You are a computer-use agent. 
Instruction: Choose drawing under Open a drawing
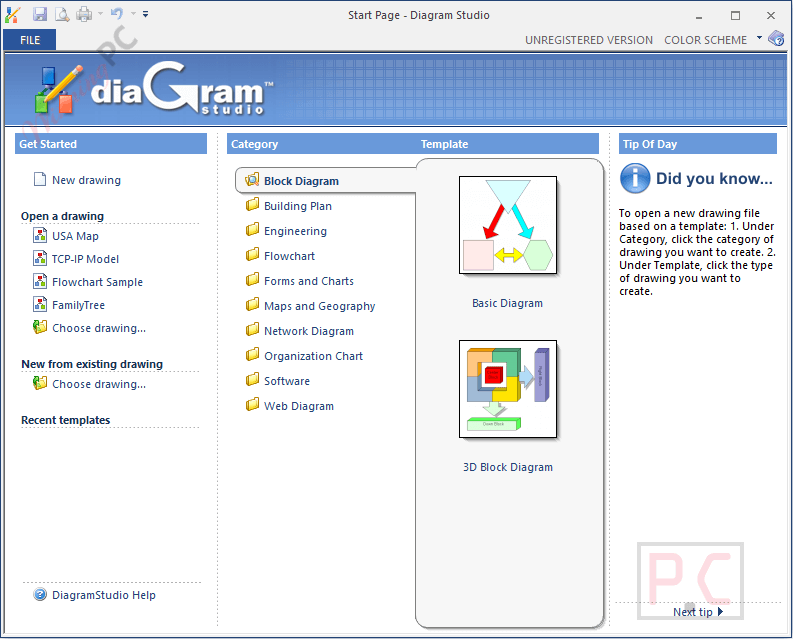coord(99,328)
